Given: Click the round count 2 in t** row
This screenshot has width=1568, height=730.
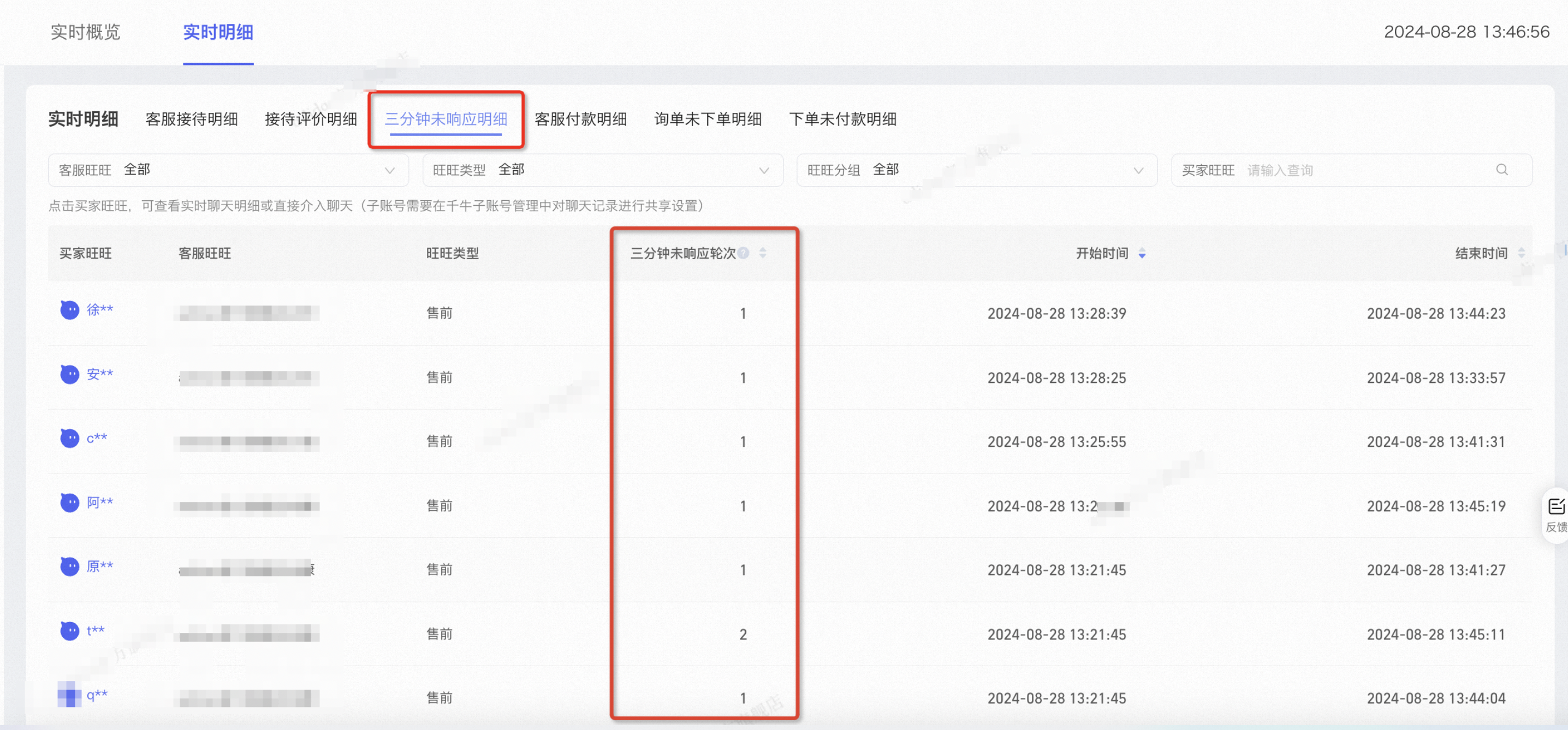Looking at the screenshot, I should tap(743, 635).
